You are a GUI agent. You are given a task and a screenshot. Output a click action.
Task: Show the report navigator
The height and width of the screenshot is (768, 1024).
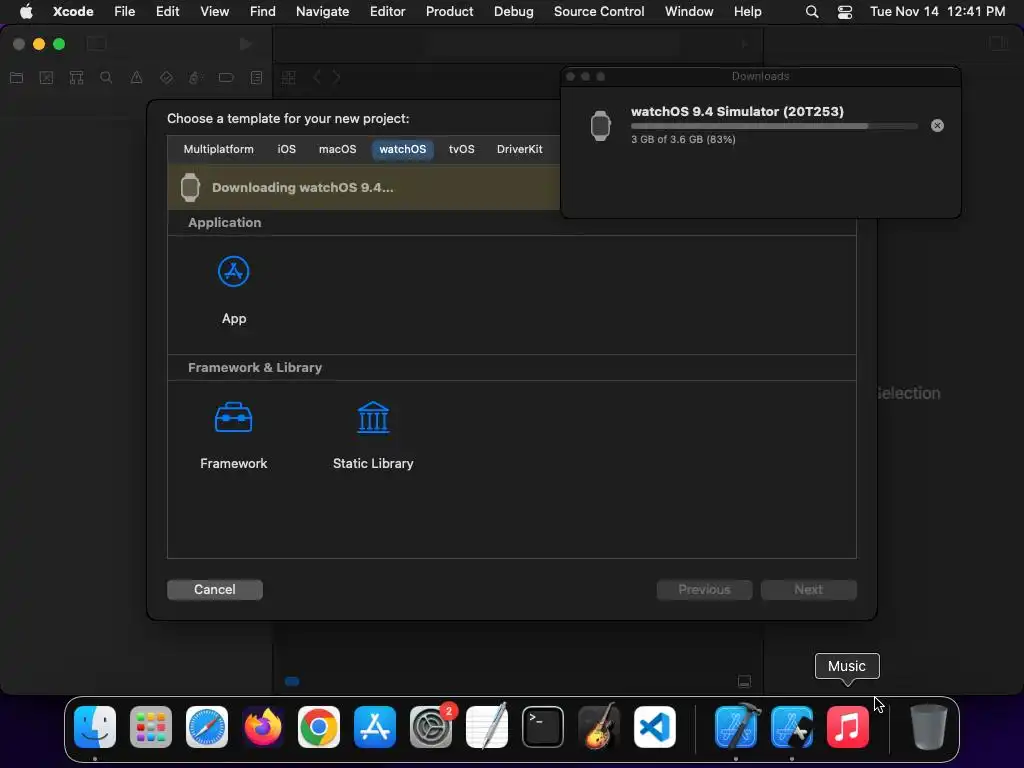[256, 78]
